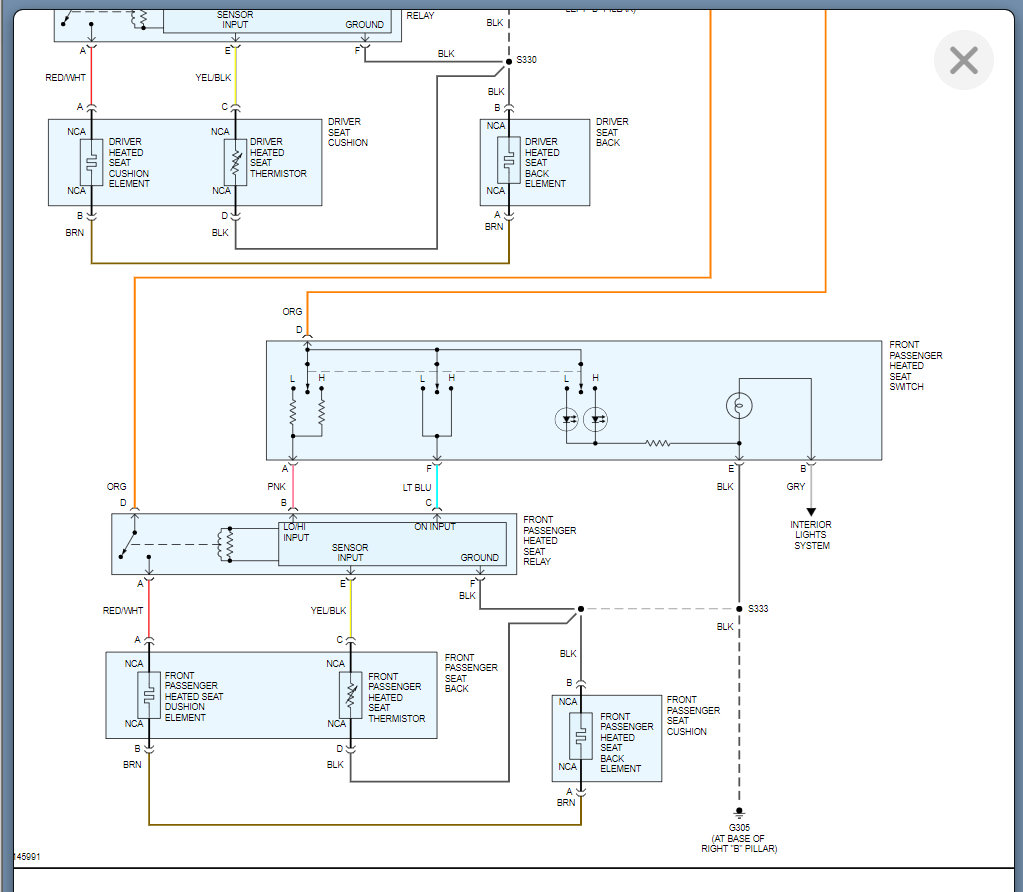
Task: Click the Front Passenger Heated Seat Relay label
Action: pos(549,540)
